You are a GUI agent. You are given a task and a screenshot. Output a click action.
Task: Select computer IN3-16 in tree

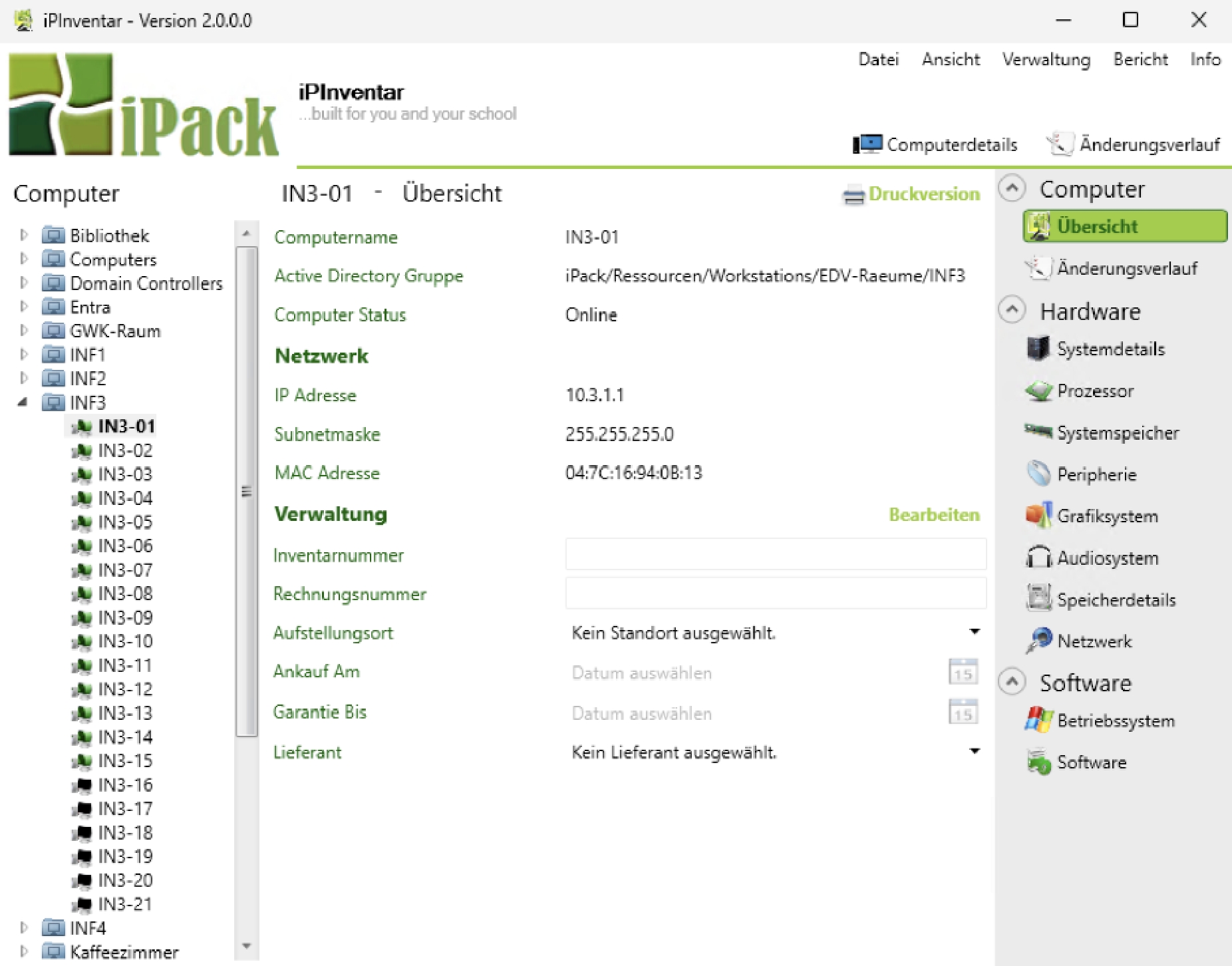click(x=125, y=785)
